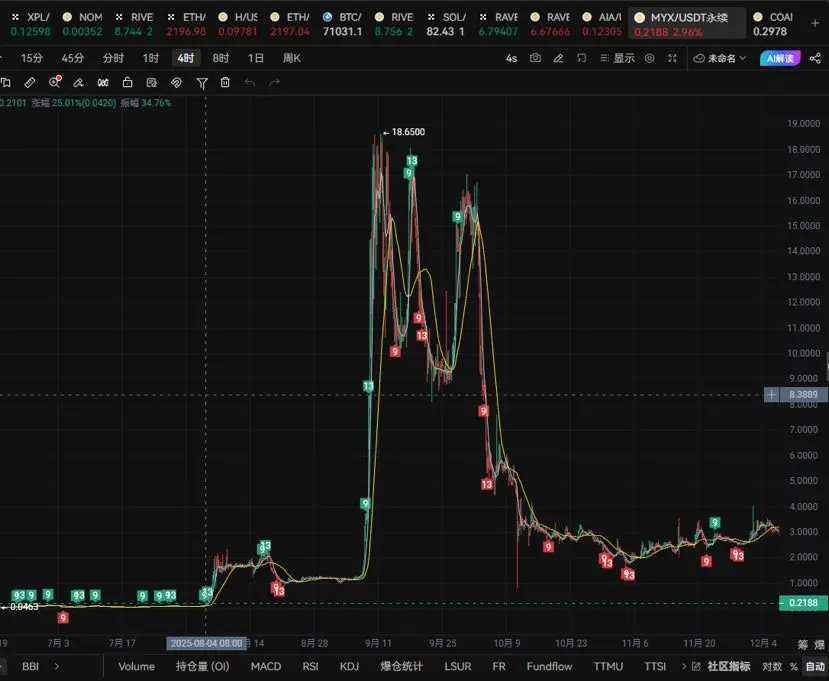The image size is (829, 681).
Task: Undo the last drawing action
Action: (250, 83)
